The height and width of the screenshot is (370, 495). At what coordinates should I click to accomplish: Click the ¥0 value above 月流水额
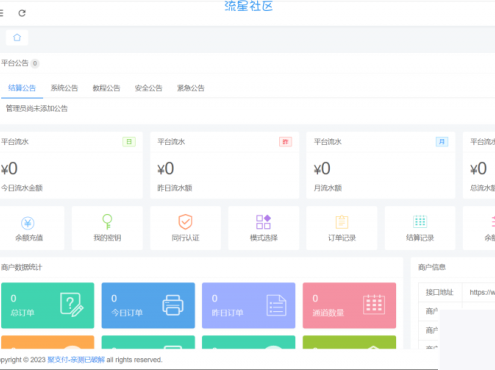click(x=322, y=169)
